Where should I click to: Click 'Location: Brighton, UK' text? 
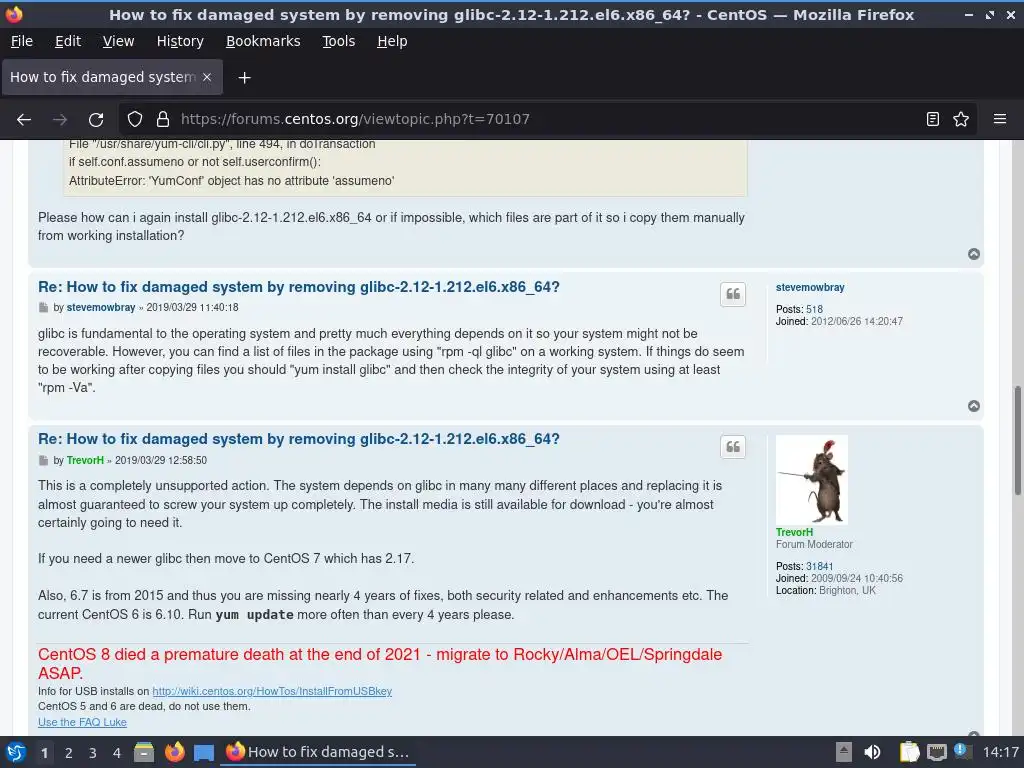(x=825, y=591)
